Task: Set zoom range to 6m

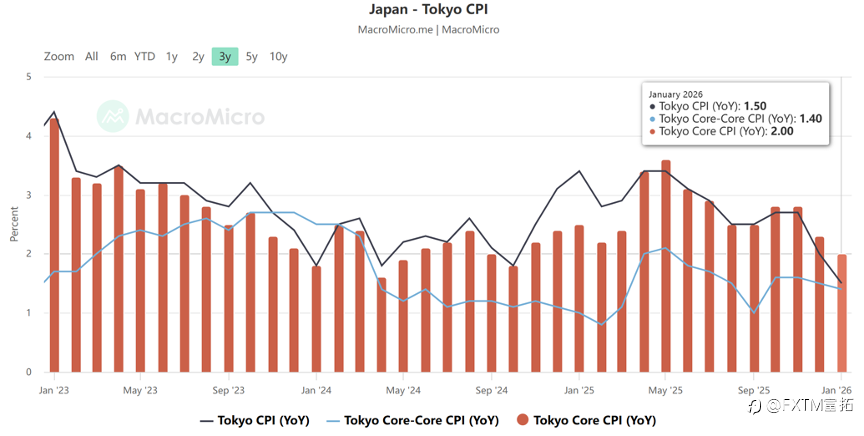Action: tap(118, 57)
